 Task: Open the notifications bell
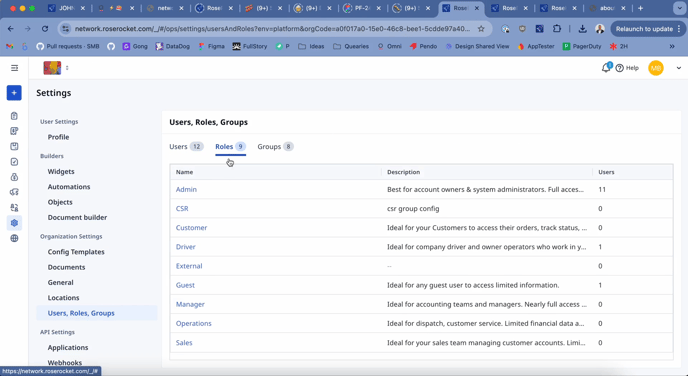tap(606, 68)
